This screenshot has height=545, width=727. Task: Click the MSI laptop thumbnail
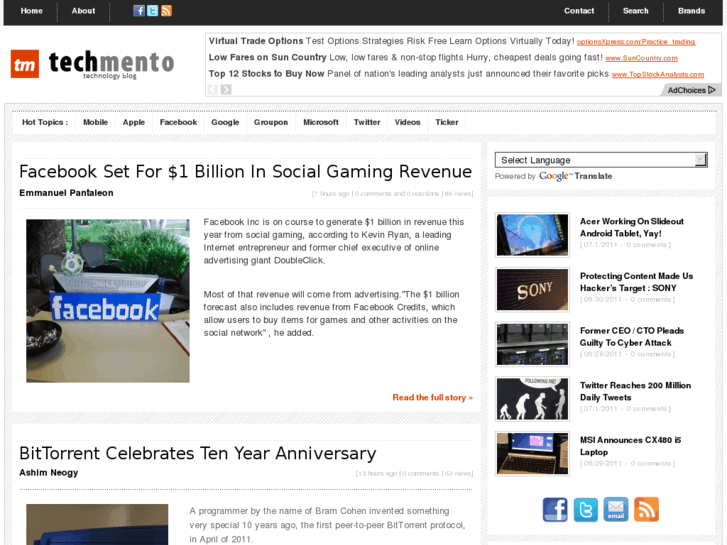(532, 454)
